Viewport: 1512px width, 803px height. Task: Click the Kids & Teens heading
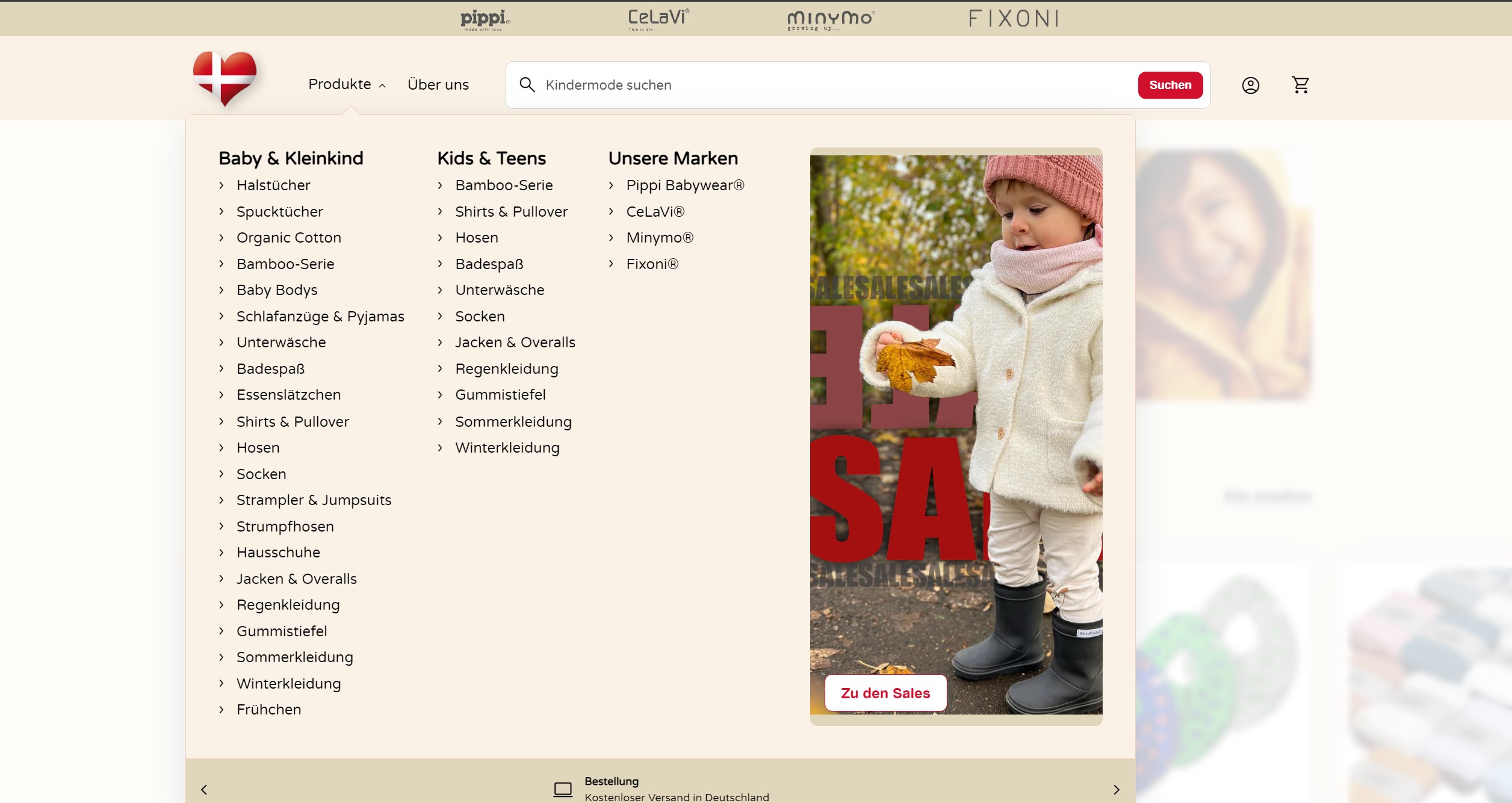[x=491, y=158]
